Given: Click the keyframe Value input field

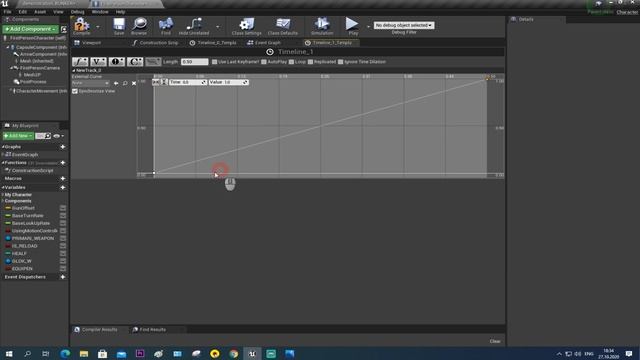Looking at the screenshot, I should [x=229, y=82].
